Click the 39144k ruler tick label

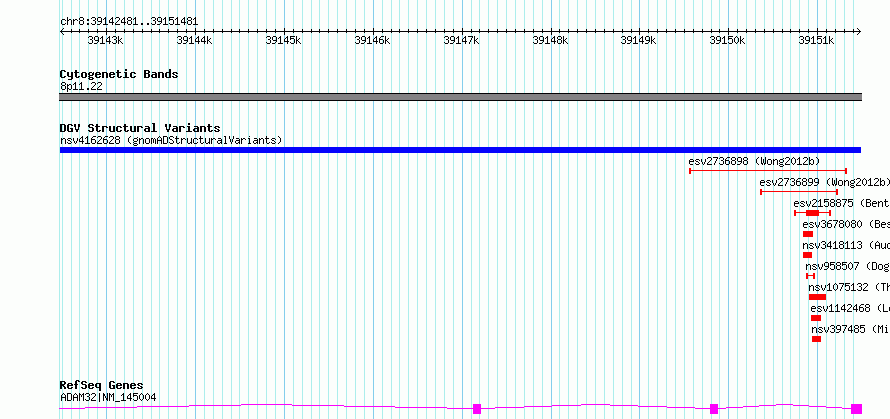194,40
